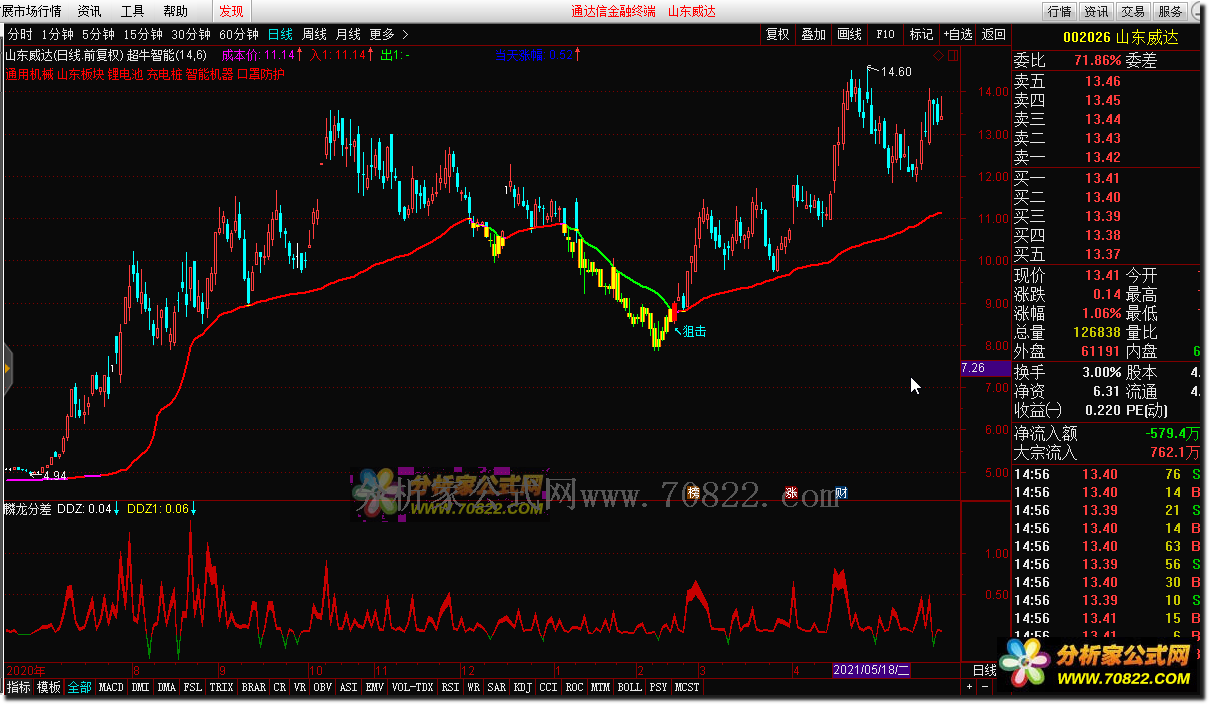1210x704 pixels.
Task: Click the 交易 trade button
Action: [x=1132, y=11]
